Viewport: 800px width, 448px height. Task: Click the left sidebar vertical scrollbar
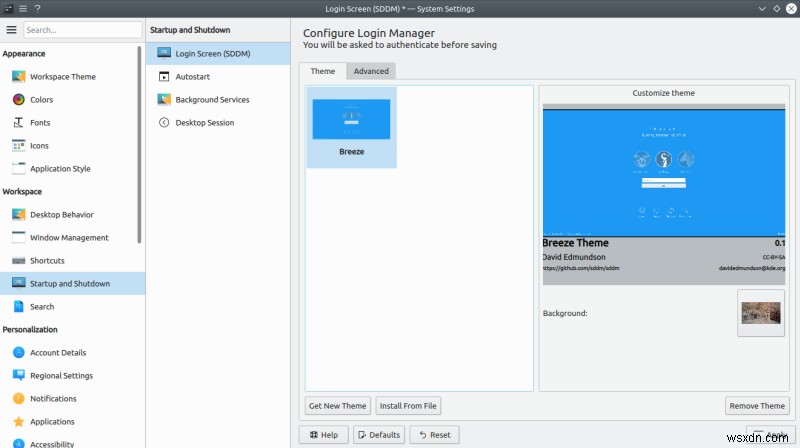[139, 145]
